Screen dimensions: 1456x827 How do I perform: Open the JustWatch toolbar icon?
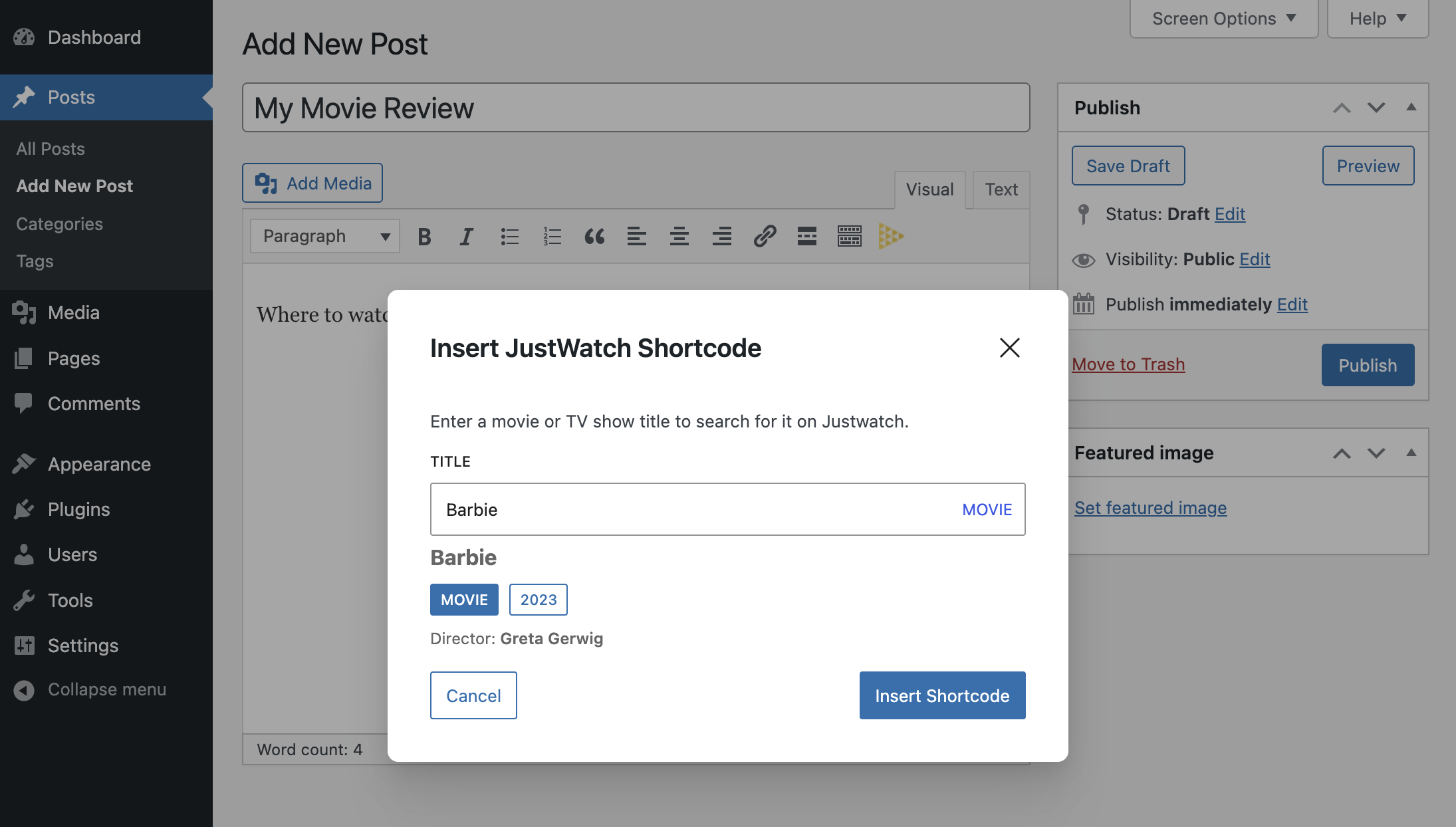click(891, 236)
